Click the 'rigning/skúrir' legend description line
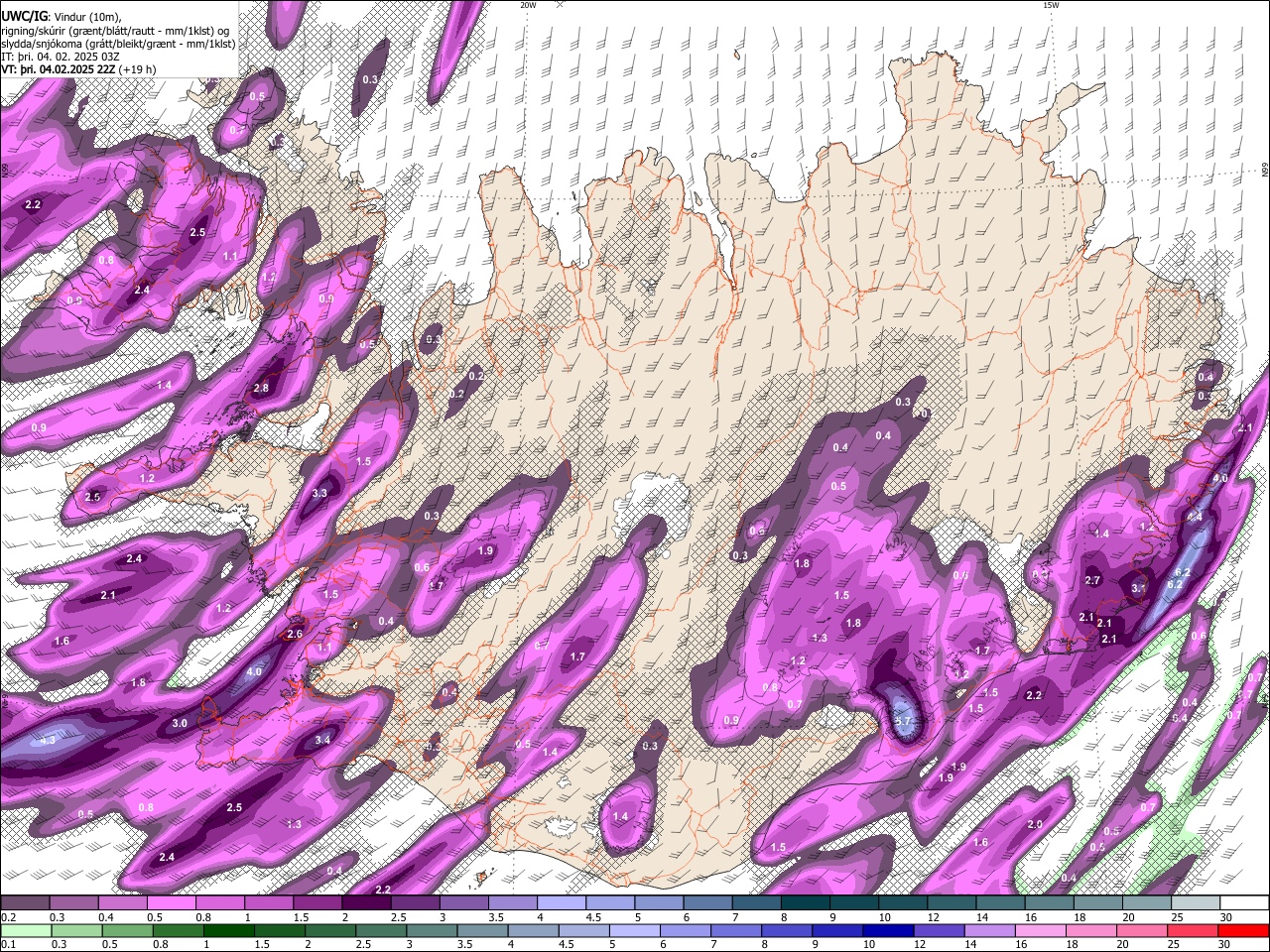This screenshot has height=952, width=1270. point(115,30)
